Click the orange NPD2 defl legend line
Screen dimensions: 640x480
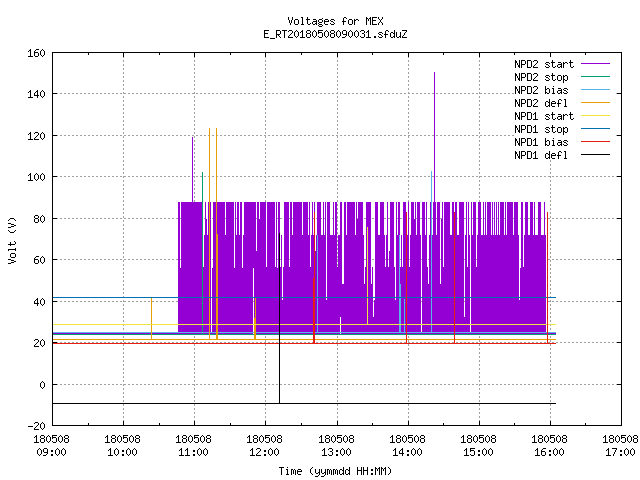tap(596, 102)
